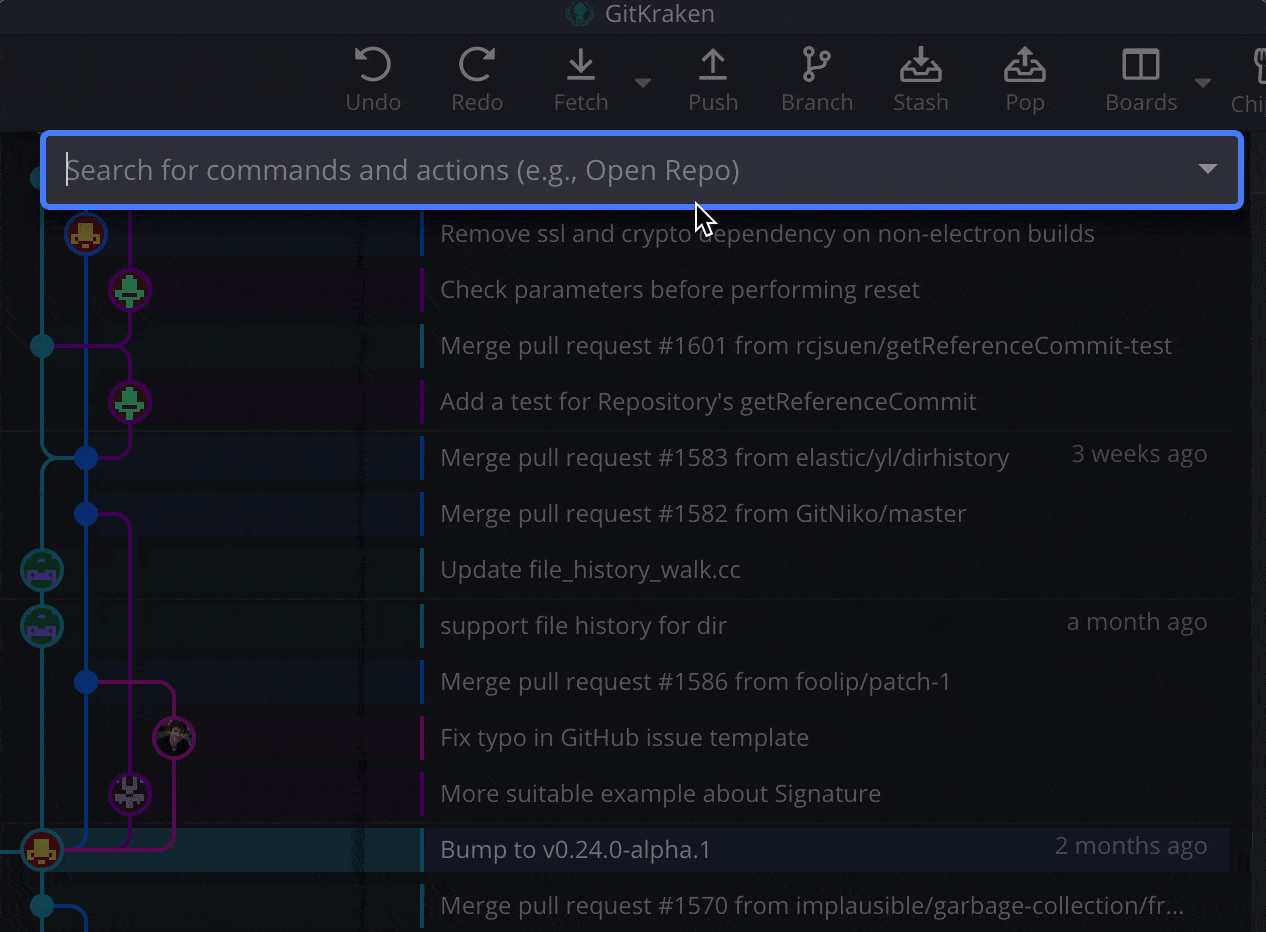The width and height of the screenshot is (1266, 932).
Task: Click the Redo toolbar icon
Action: tap(477, 66)
